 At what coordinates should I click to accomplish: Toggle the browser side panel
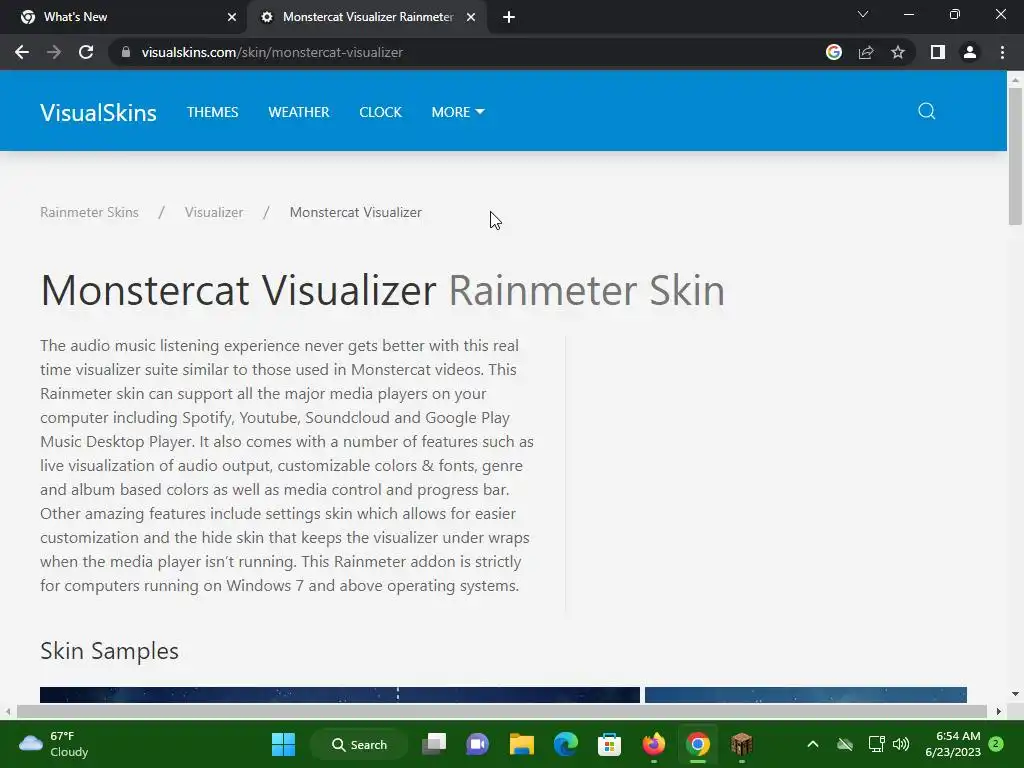pos(937,52)
